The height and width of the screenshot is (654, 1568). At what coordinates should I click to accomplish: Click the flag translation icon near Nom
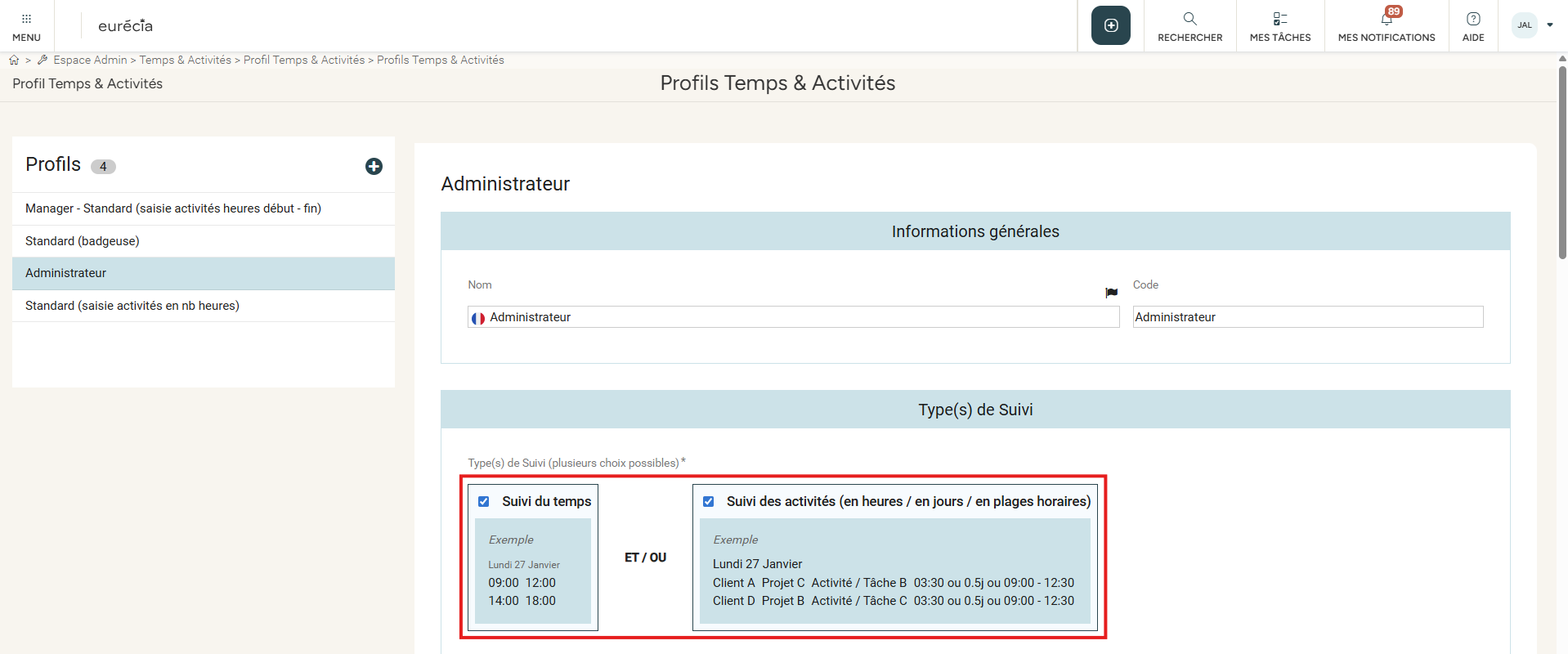point(1111,293)
